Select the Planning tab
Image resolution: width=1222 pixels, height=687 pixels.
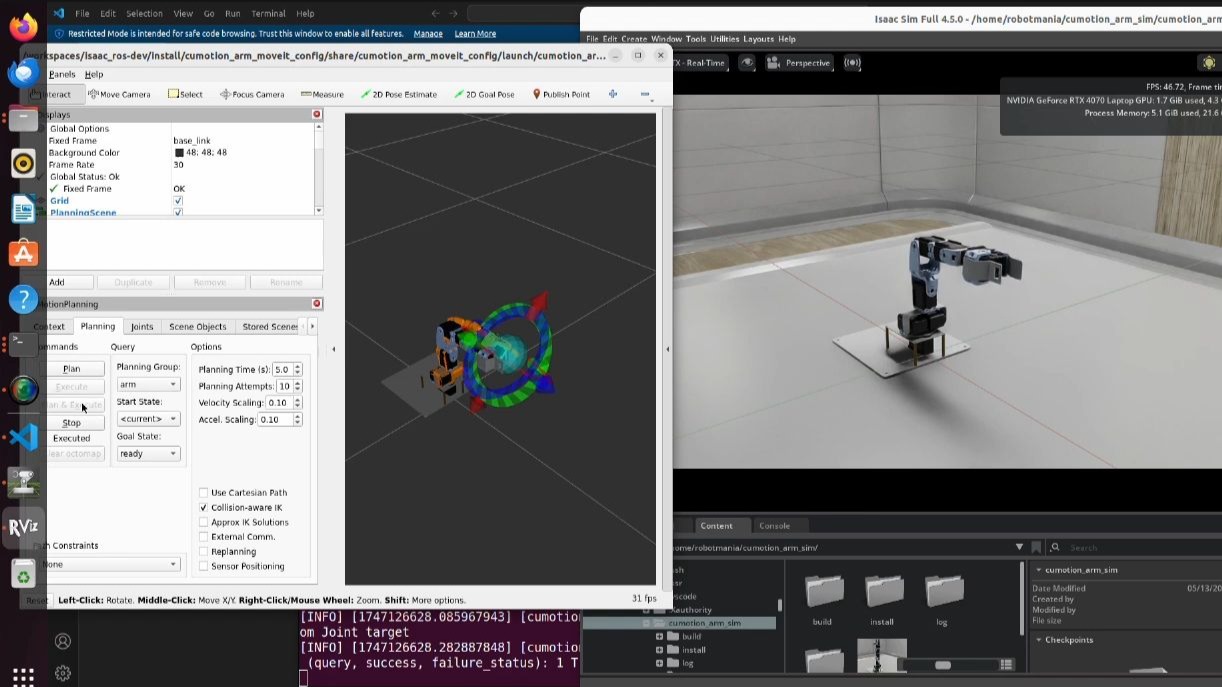(98, 327)
